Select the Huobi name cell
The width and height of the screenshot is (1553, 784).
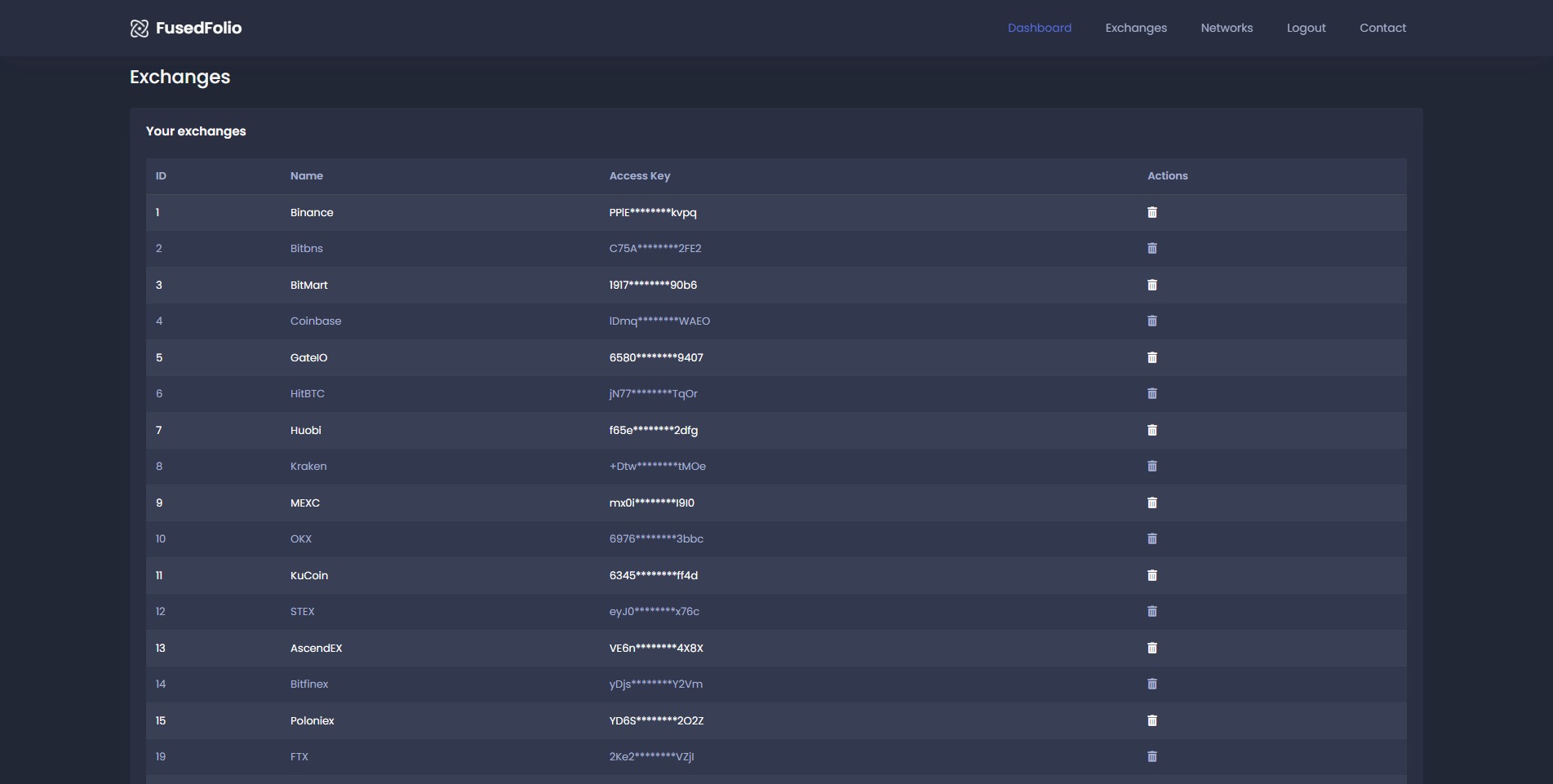pos(306,431)
